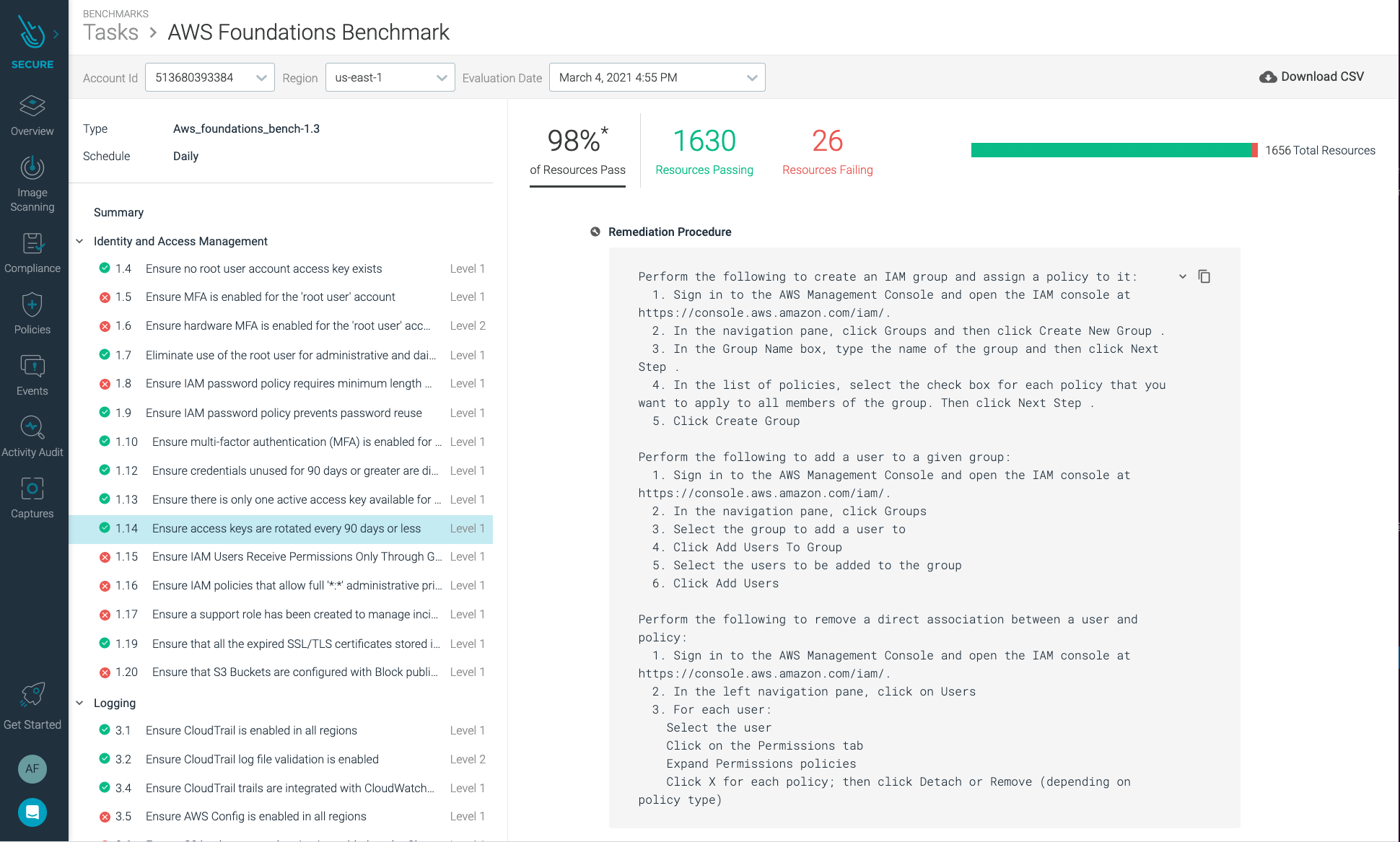The image size is (1400, 842).
Task: Open the Evaluation Date dropdown
Action: point(657,77)
